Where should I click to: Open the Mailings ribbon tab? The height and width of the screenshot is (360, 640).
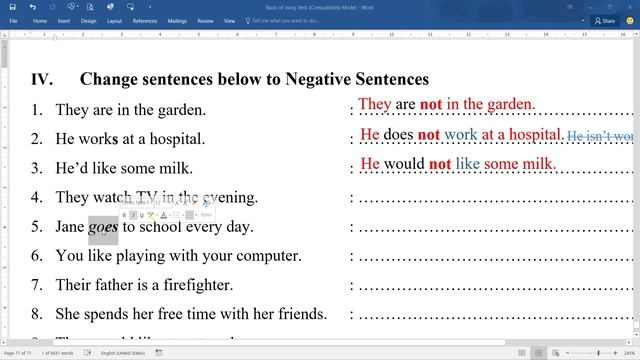[177, 21]
